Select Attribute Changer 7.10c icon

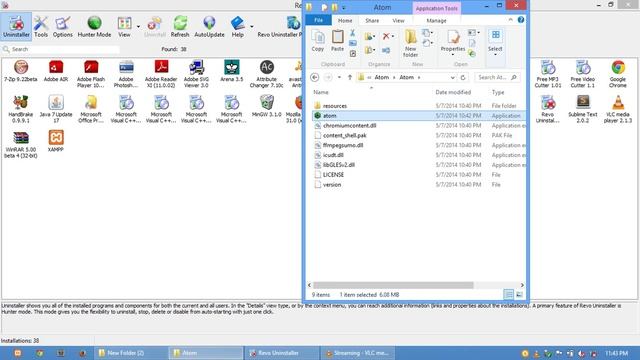267,74
